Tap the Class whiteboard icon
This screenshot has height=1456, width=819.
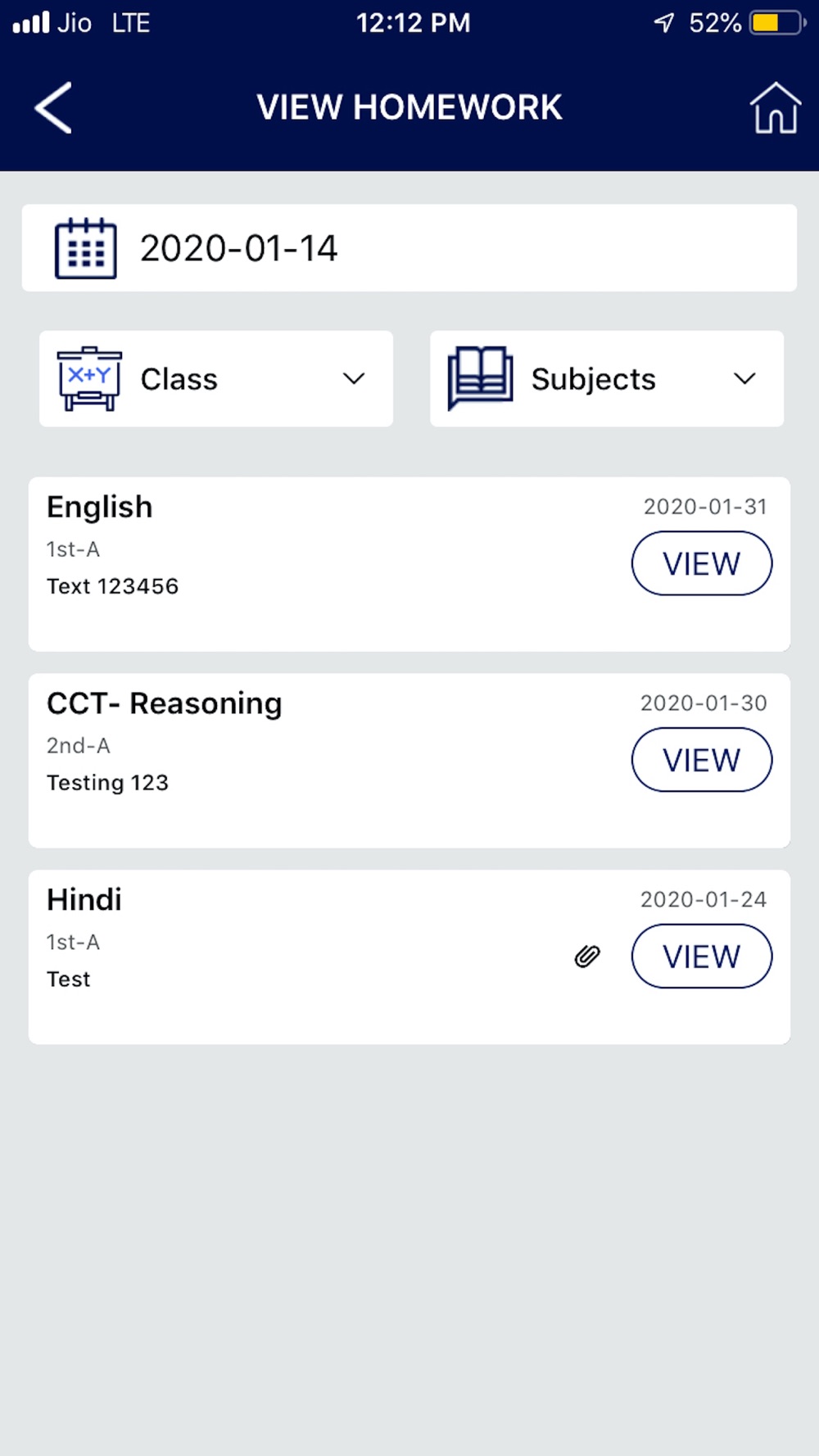pyautogui.click(x=89, y=378)
